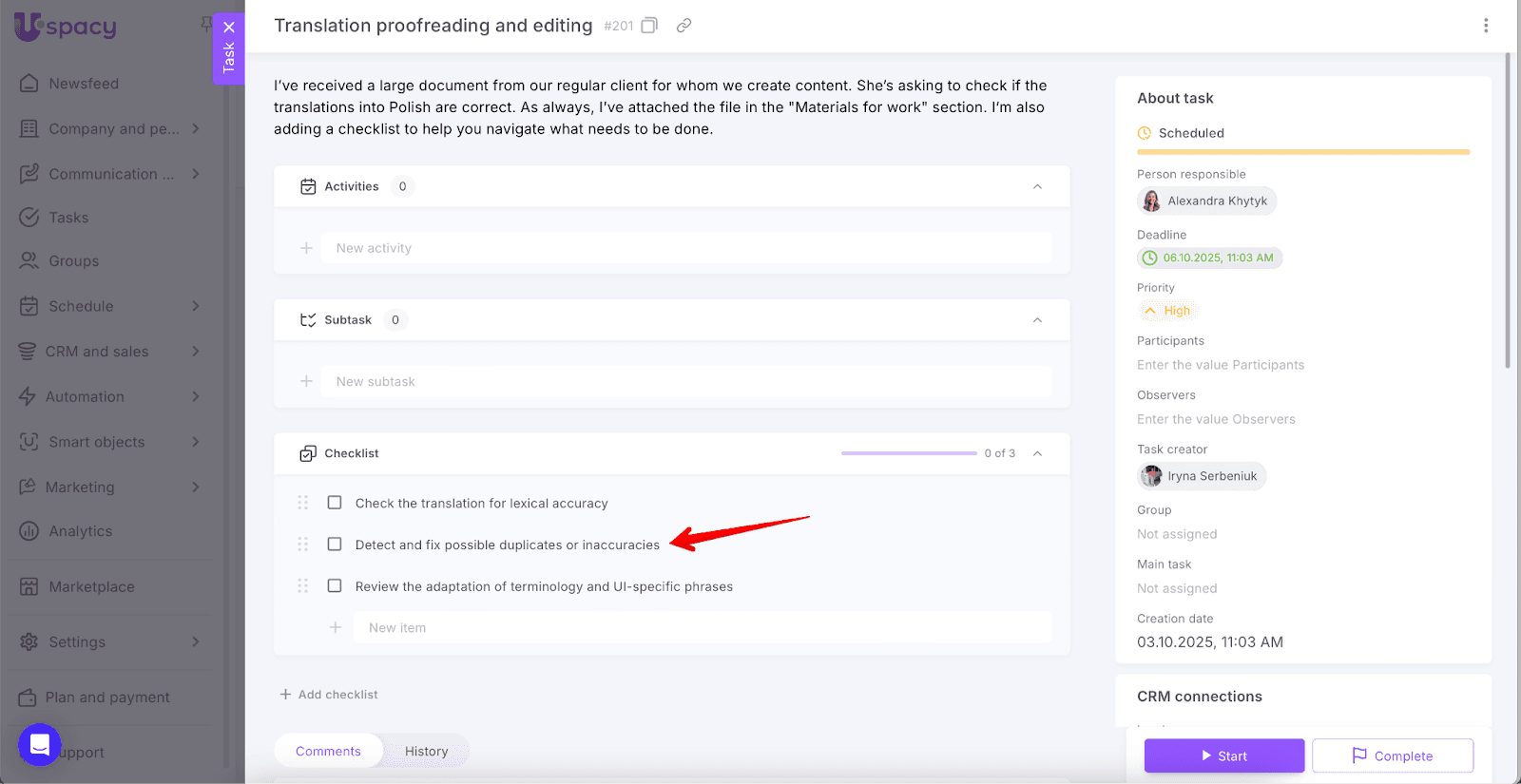Click plus icon next to New activity
1521x784 pixels.
click(306, 248)
